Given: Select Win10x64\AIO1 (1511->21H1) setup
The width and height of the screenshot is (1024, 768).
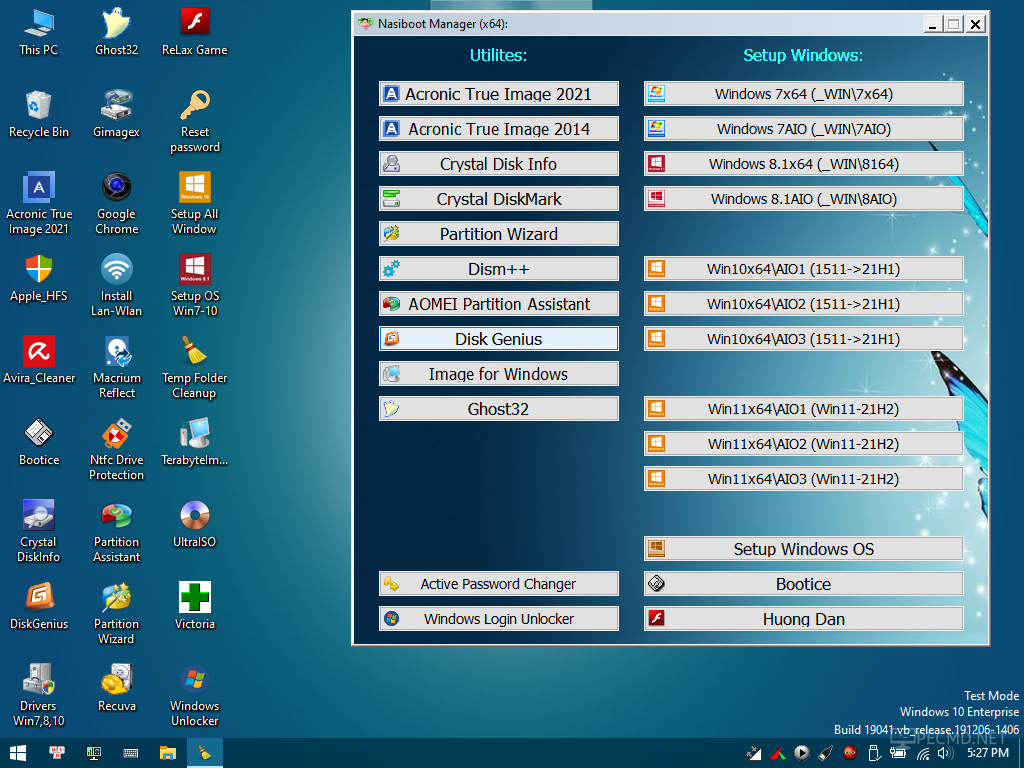Looking at the screenshot, I should pyautogui.click(x=803, y=269).
